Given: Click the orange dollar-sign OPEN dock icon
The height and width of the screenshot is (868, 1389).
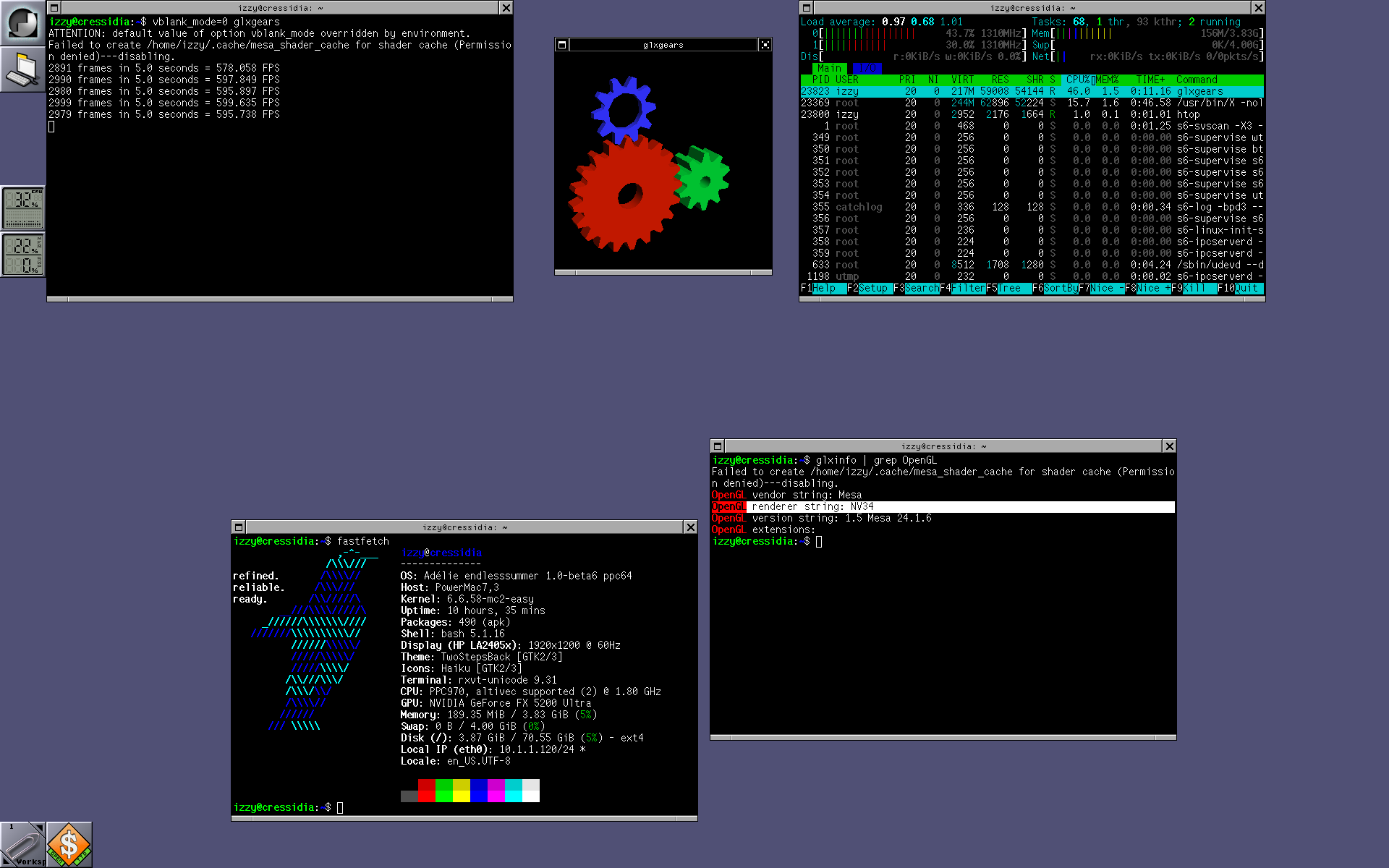Looking at the screenshot, I should click(69, 845).
